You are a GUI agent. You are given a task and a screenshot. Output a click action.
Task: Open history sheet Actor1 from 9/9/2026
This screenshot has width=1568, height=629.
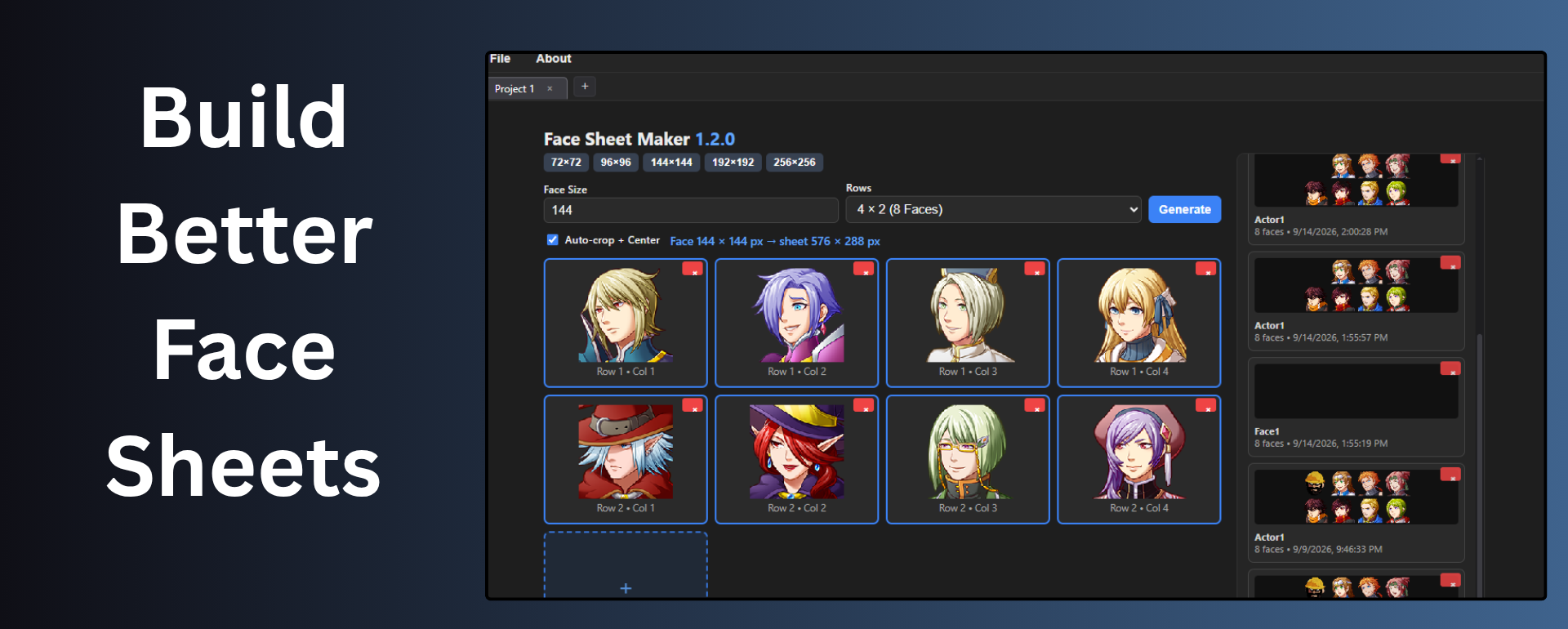click(x=1356, y=513)
